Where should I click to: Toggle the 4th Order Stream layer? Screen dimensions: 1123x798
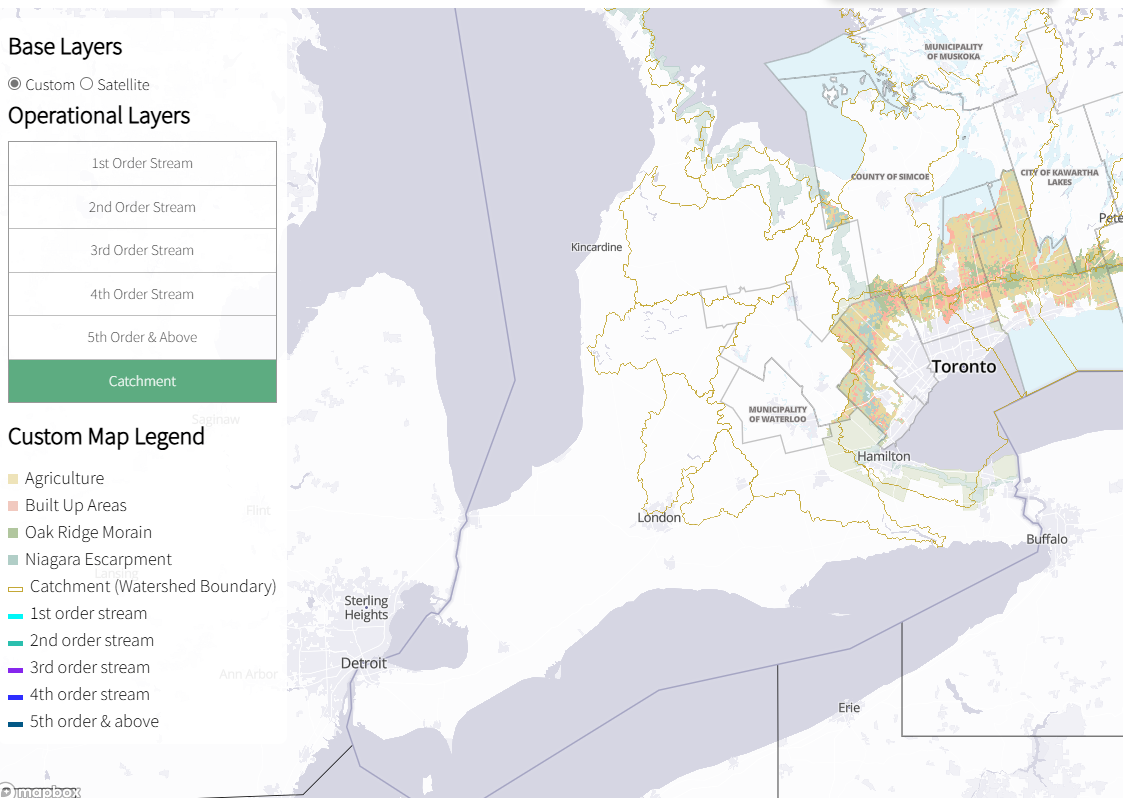click(x=142, y=294)
